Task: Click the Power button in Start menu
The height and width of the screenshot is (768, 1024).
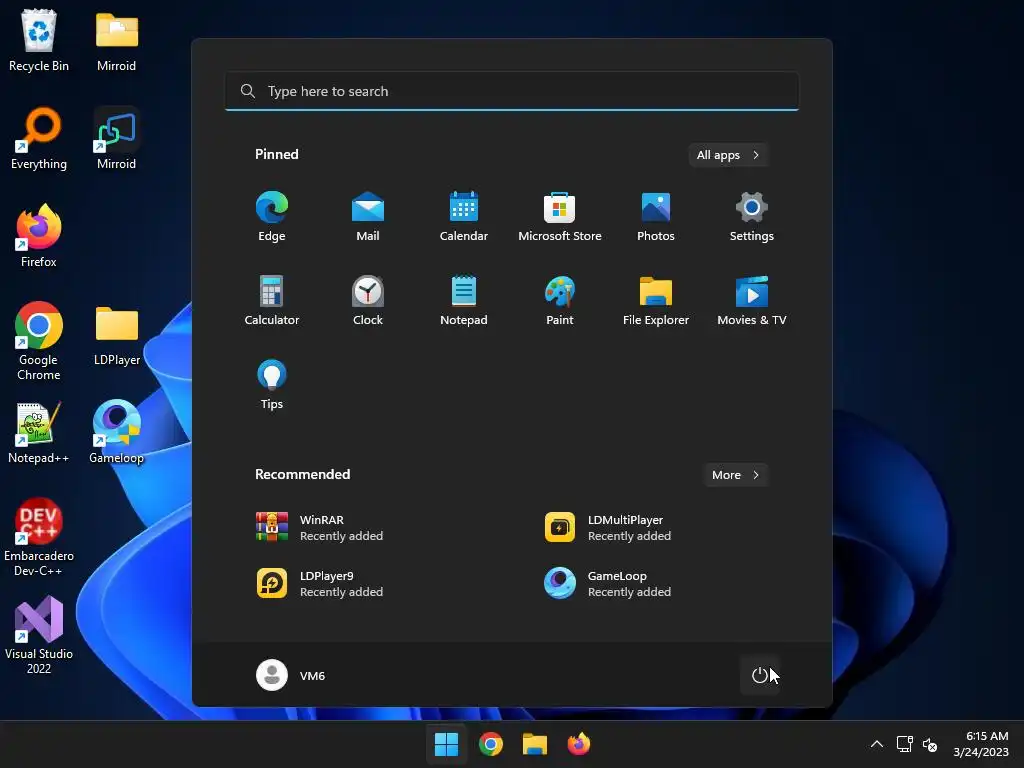Action: (760, 675)
